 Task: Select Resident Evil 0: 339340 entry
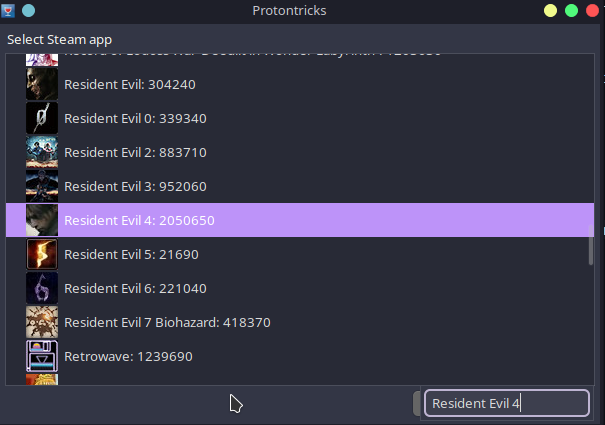(300, 119)
